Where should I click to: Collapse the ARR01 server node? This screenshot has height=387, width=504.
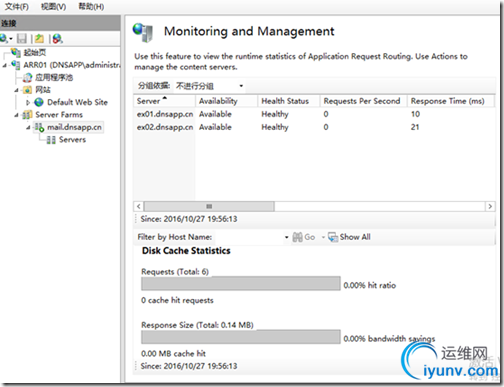pos(5,65)
